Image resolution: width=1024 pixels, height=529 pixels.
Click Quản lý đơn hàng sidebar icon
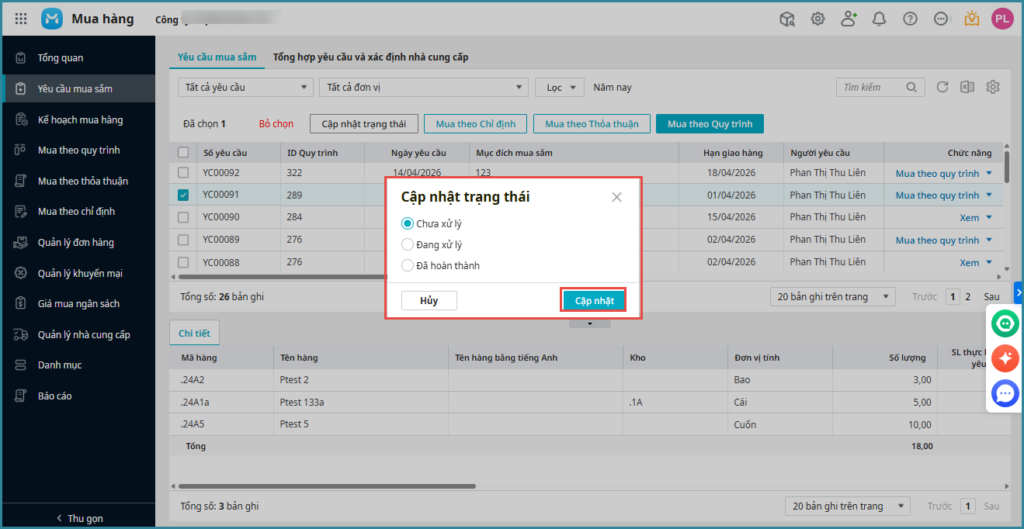pos(20,242)
